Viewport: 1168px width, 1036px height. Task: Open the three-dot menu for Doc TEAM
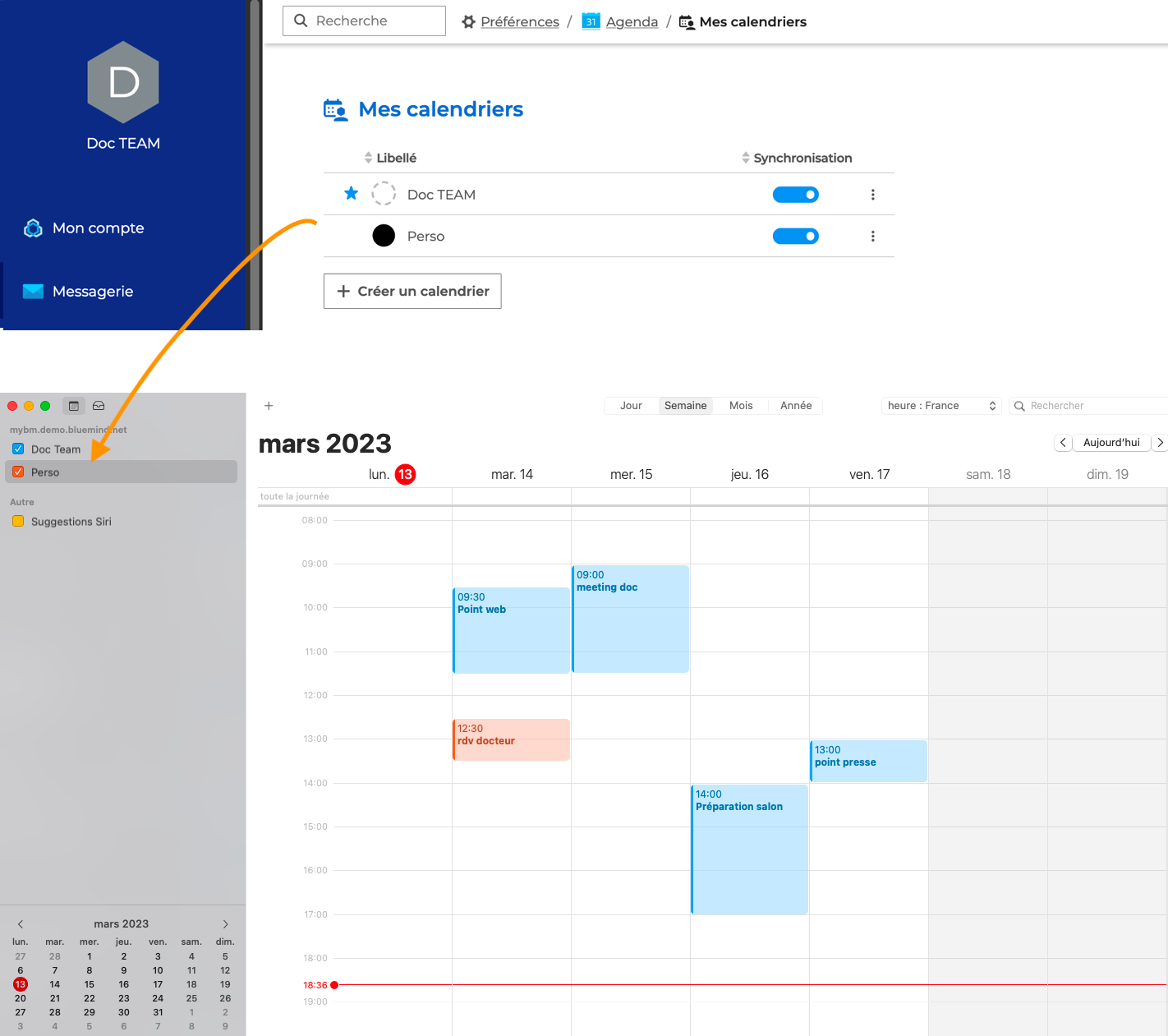pos(872,195)
